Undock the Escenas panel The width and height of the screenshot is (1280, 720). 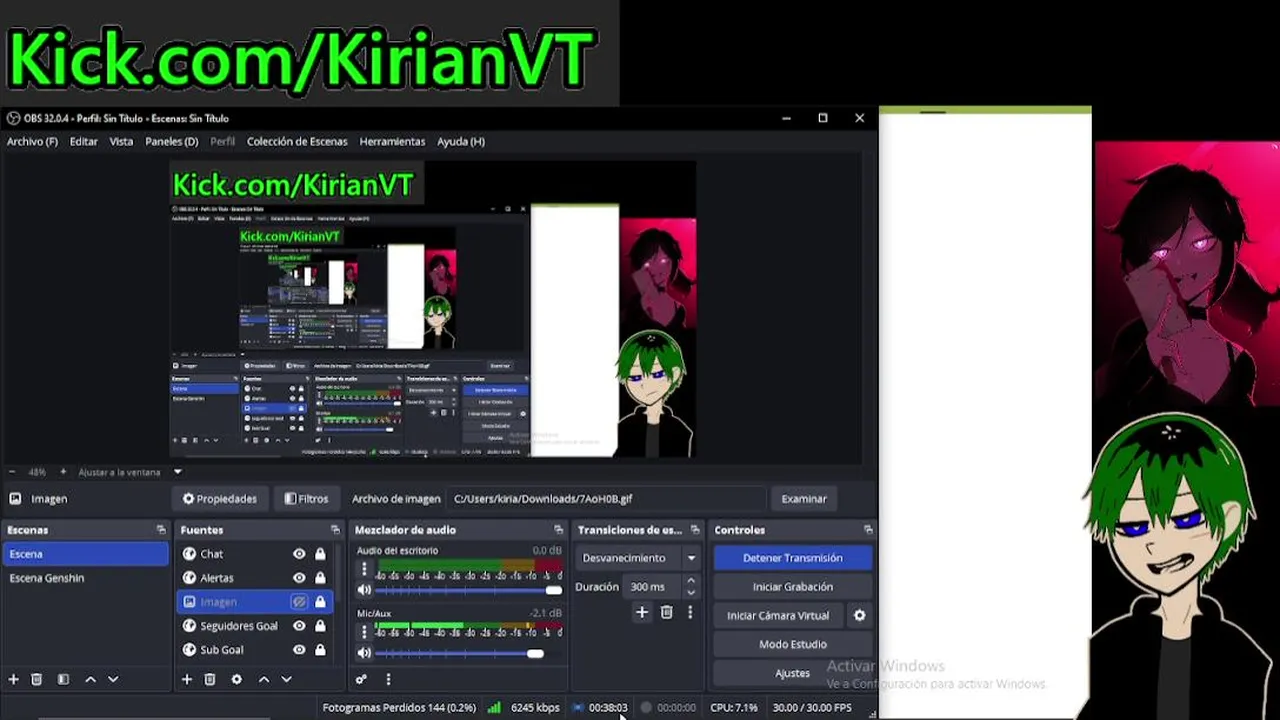(x=161, y=530)
